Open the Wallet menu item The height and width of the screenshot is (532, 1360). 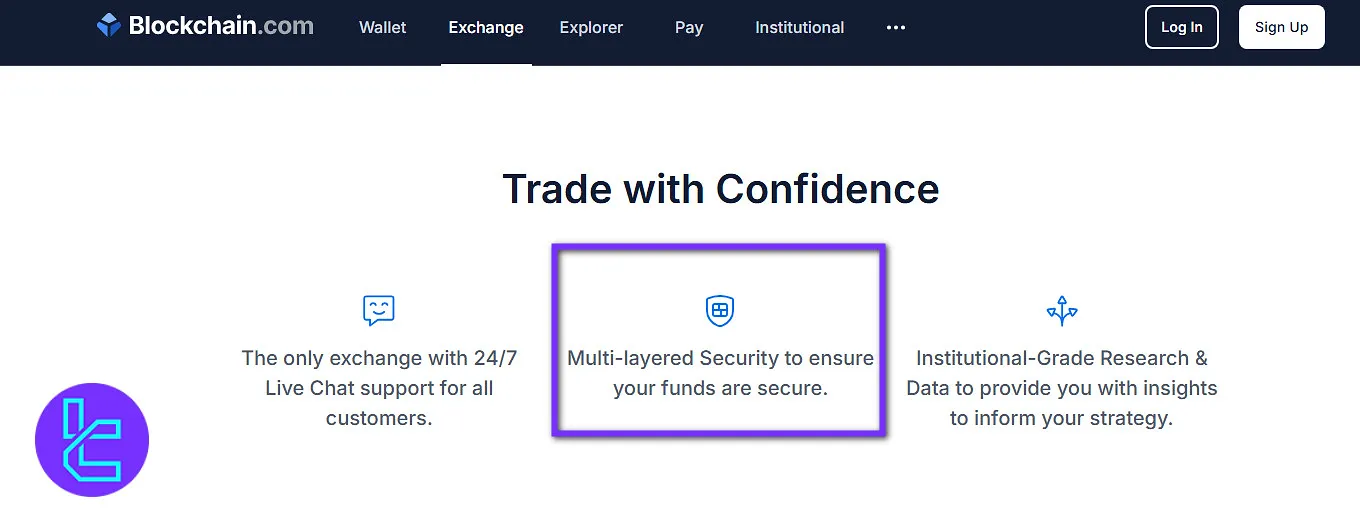pyautogui.click(x=383, y=28)
